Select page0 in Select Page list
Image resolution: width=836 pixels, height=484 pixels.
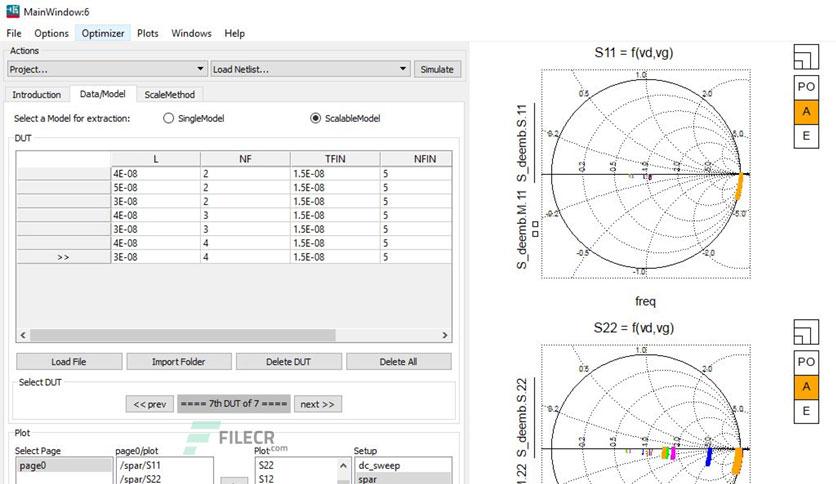64,465
